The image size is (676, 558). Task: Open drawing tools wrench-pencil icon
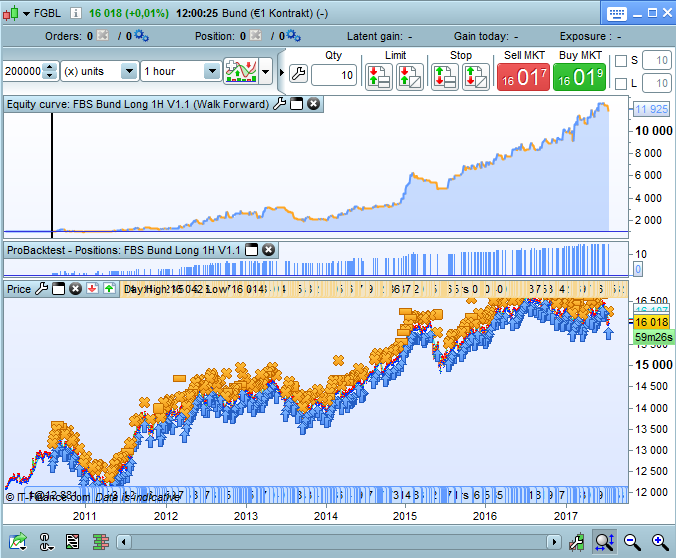coord(576,542)
